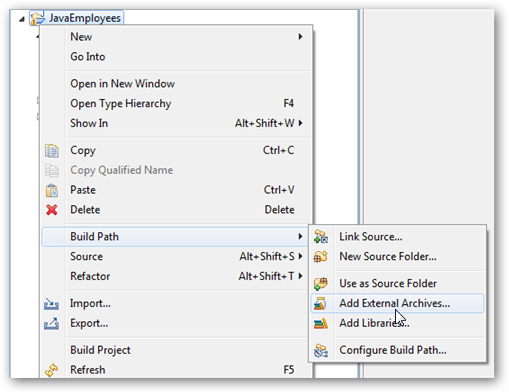Click the Alt+Shift+T shortcut text

point(266,276)
